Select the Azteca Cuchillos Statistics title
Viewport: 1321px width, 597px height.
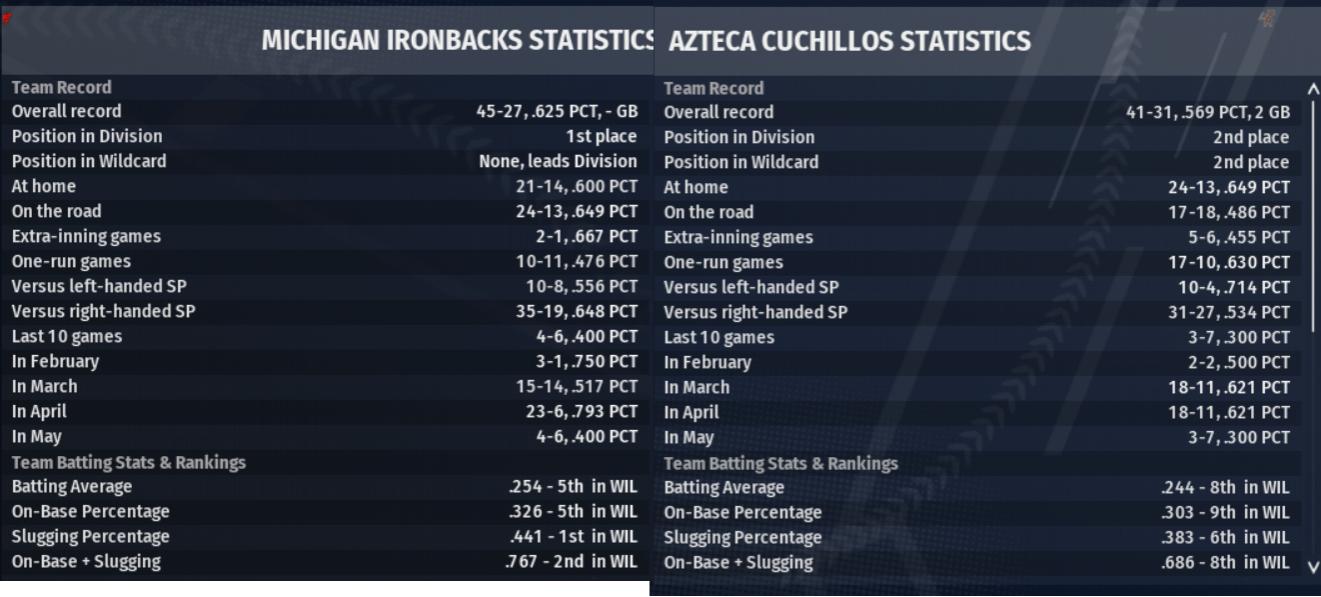coord(850,42)
